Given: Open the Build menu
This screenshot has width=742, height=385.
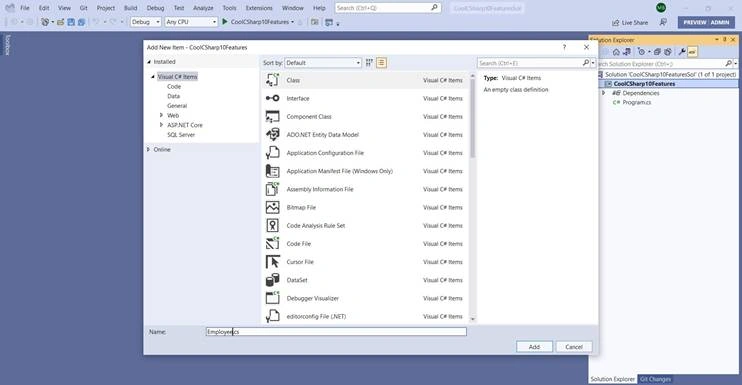Looking at the screenshot, I should pyautogui.click(x=131, y=8).
